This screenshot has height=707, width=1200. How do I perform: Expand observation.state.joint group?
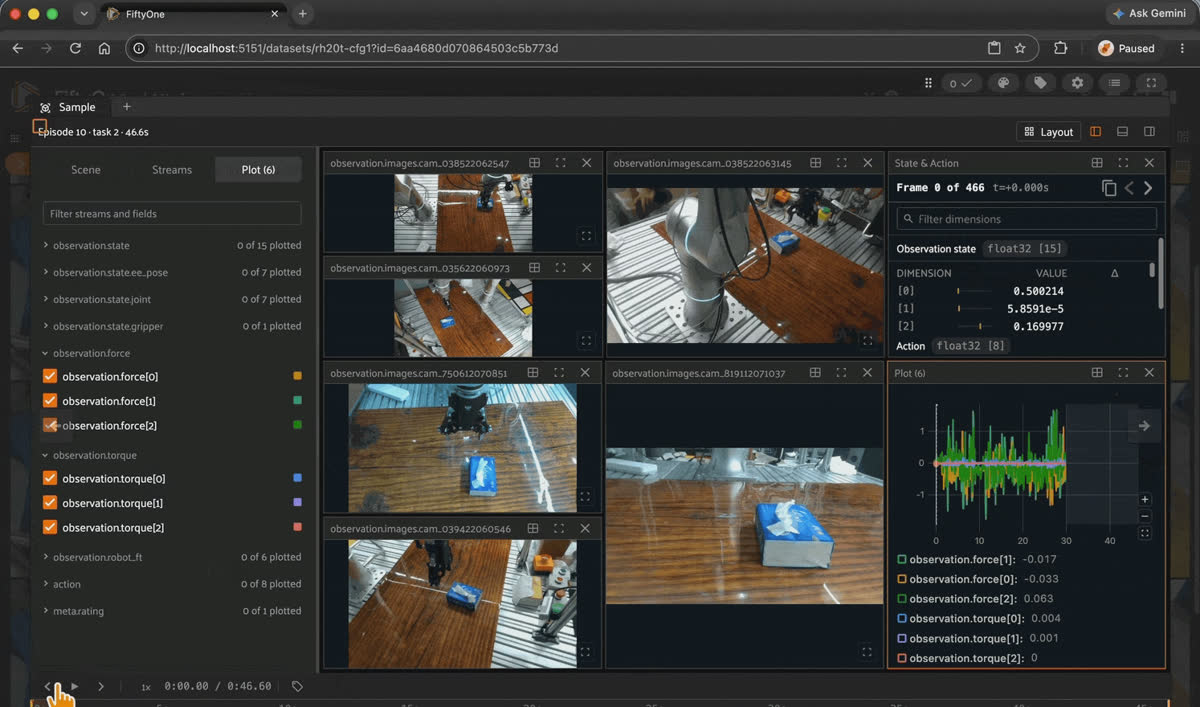(x=172, y=299)
